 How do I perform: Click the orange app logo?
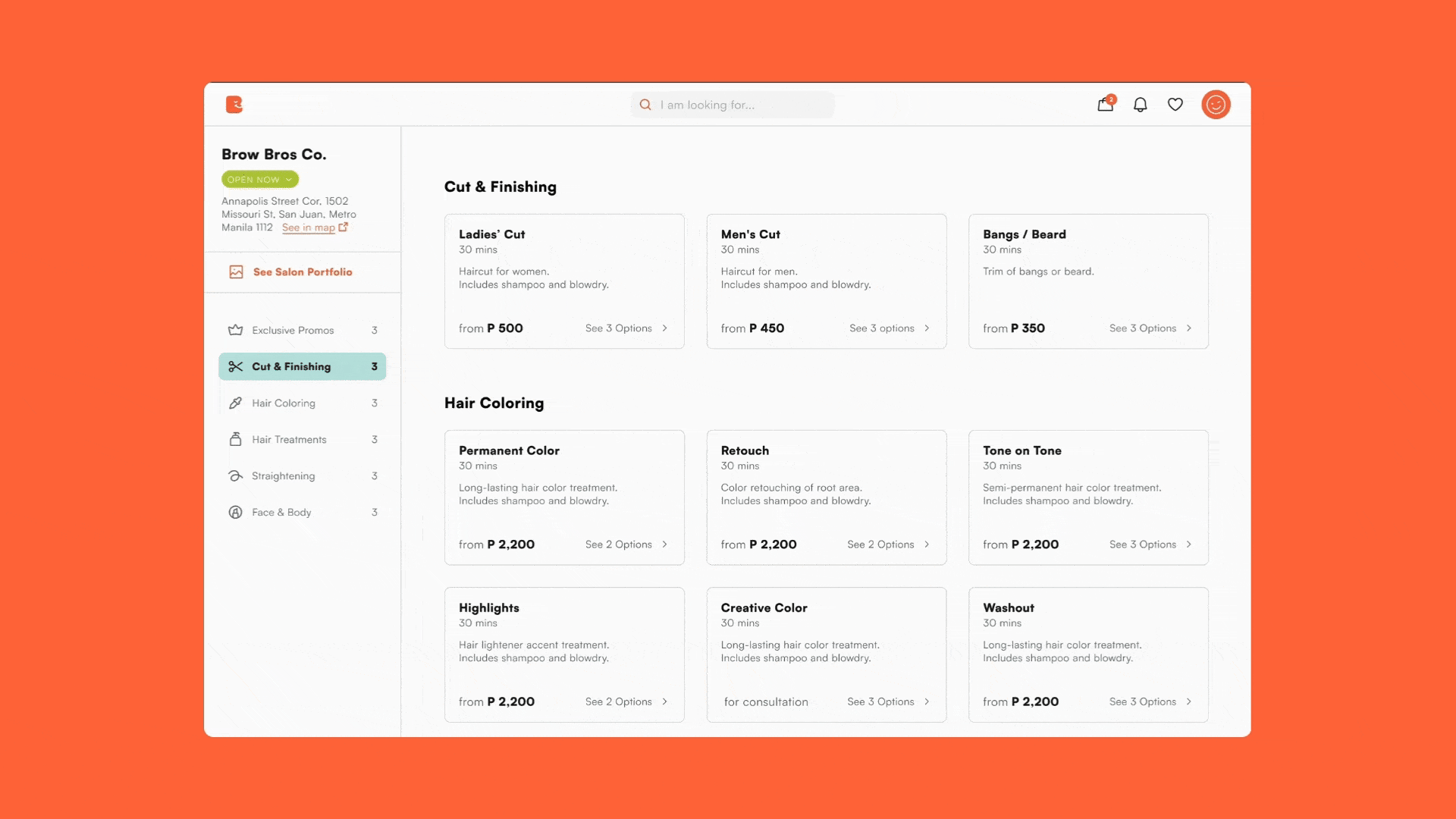click(x=234, y=105)
